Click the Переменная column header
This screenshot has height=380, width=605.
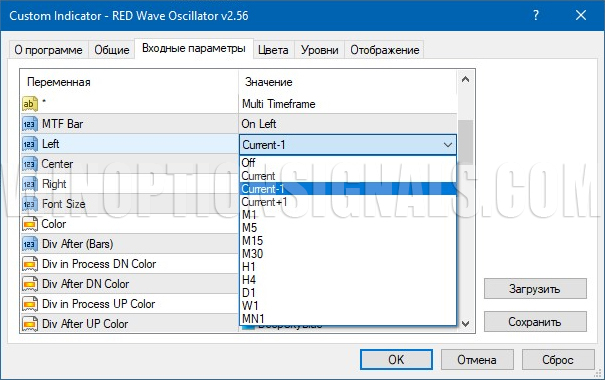click(x=129, y=82)
